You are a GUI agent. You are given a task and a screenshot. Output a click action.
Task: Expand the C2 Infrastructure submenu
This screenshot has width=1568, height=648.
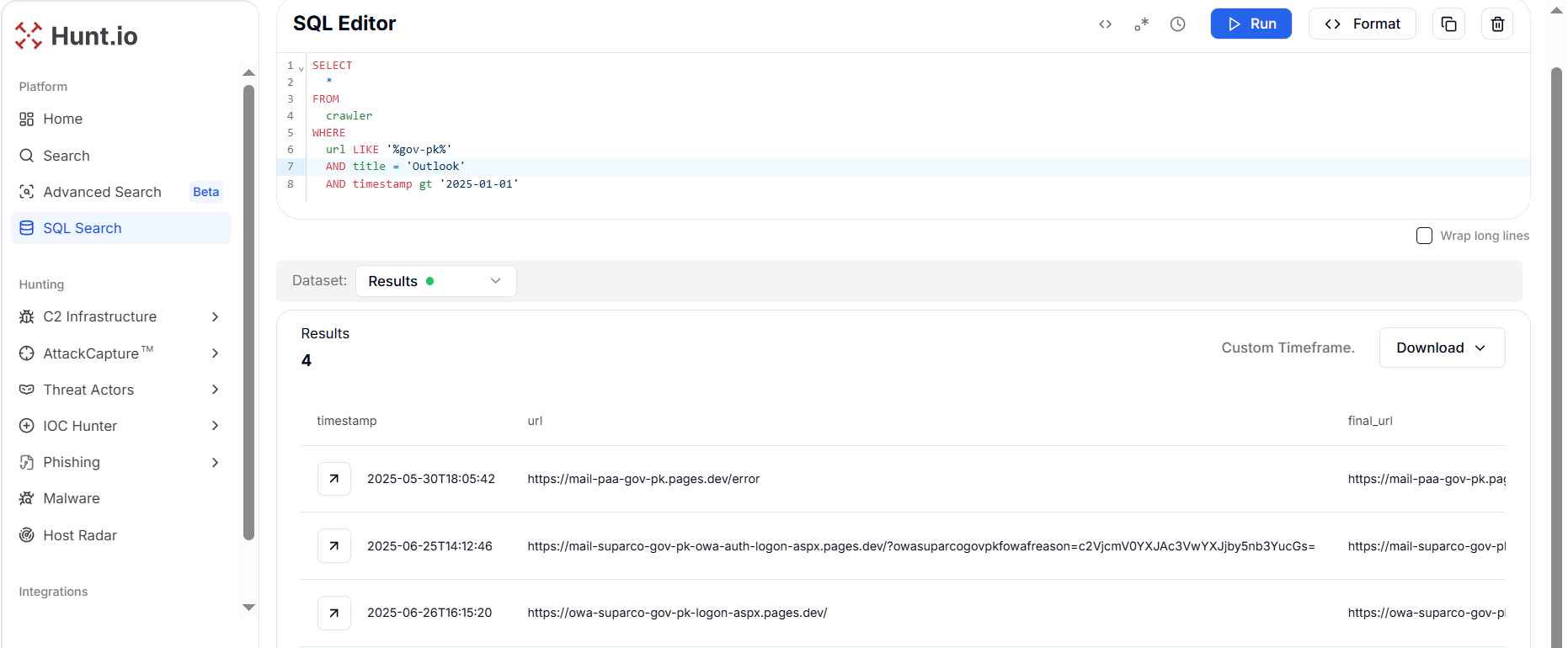[215, 316]
